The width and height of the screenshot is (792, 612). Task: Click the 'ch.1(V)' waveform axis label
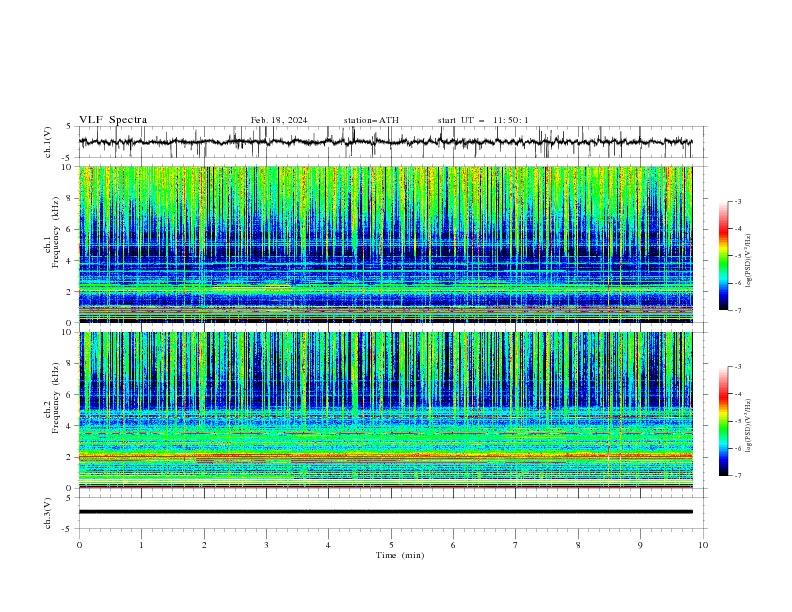pyautogui.click(x=48, y=142)
